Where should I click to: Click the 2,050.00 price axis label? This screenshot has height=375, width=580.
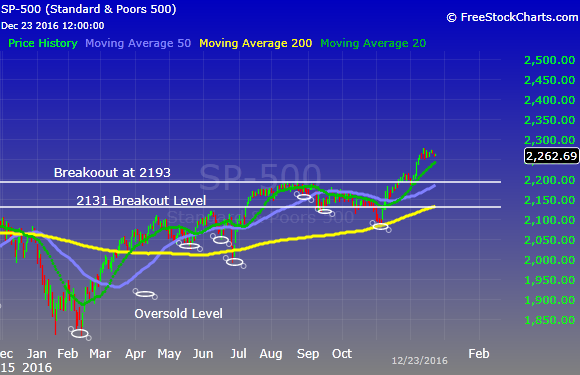click(550, 240)
